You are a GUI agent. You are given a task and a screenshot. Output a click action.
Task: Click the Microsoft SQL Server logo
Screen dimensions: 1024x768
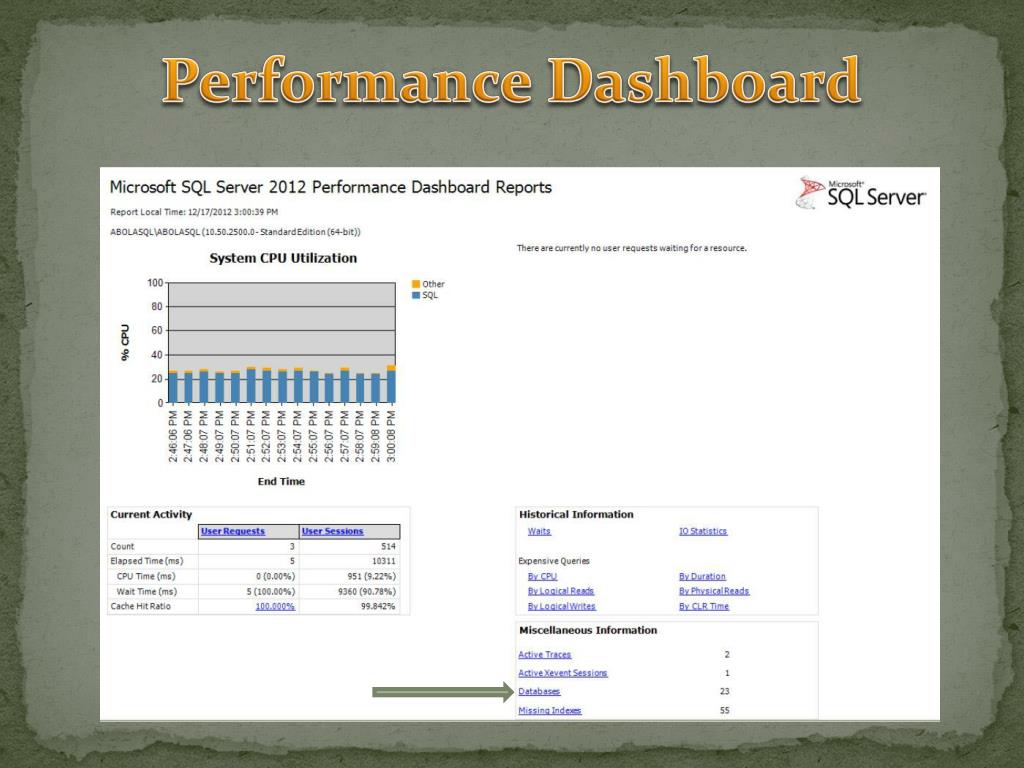tap(861, 193)
